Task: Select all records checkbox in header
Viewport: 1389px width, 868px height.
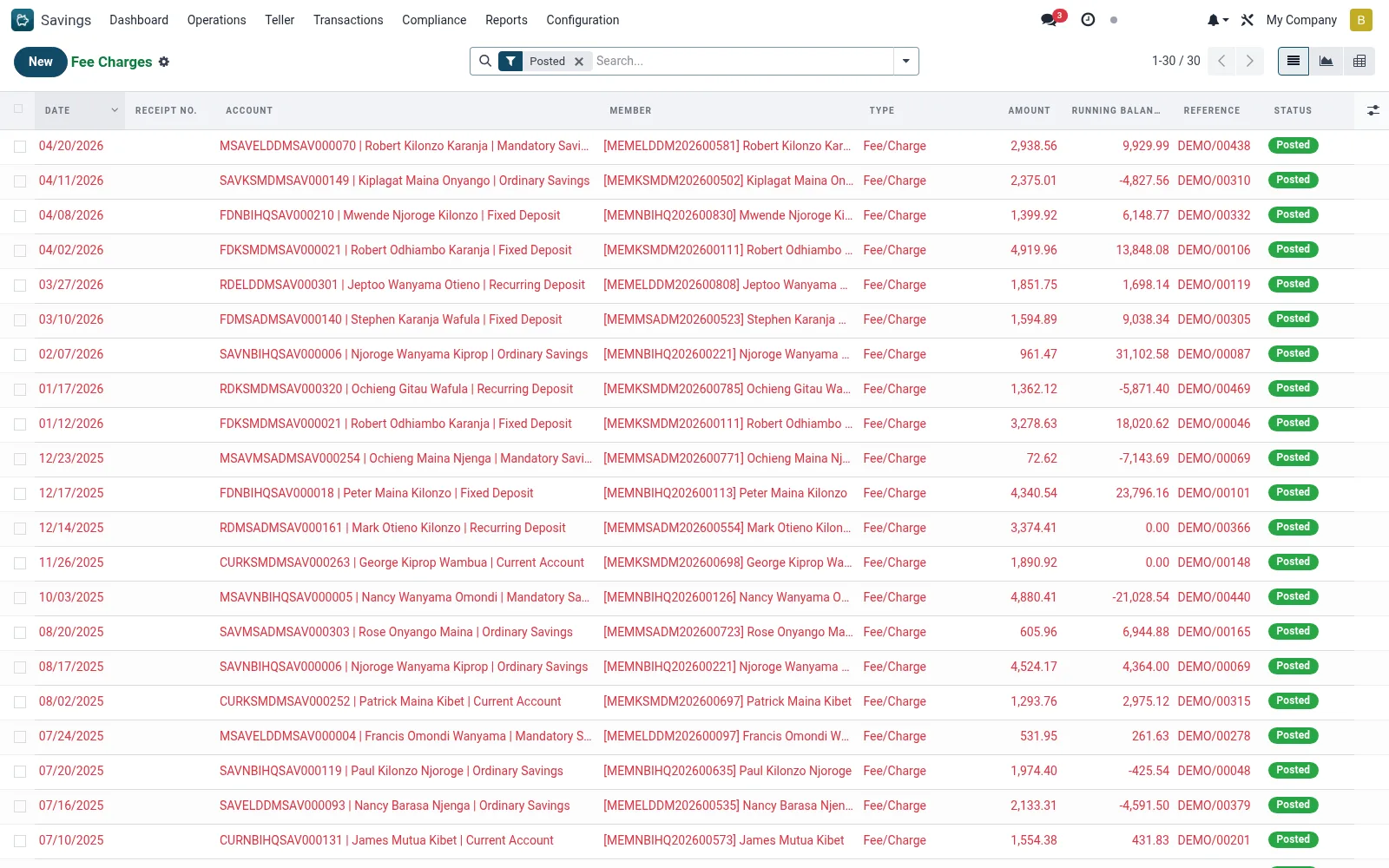Action: click(x=19, y=109)
